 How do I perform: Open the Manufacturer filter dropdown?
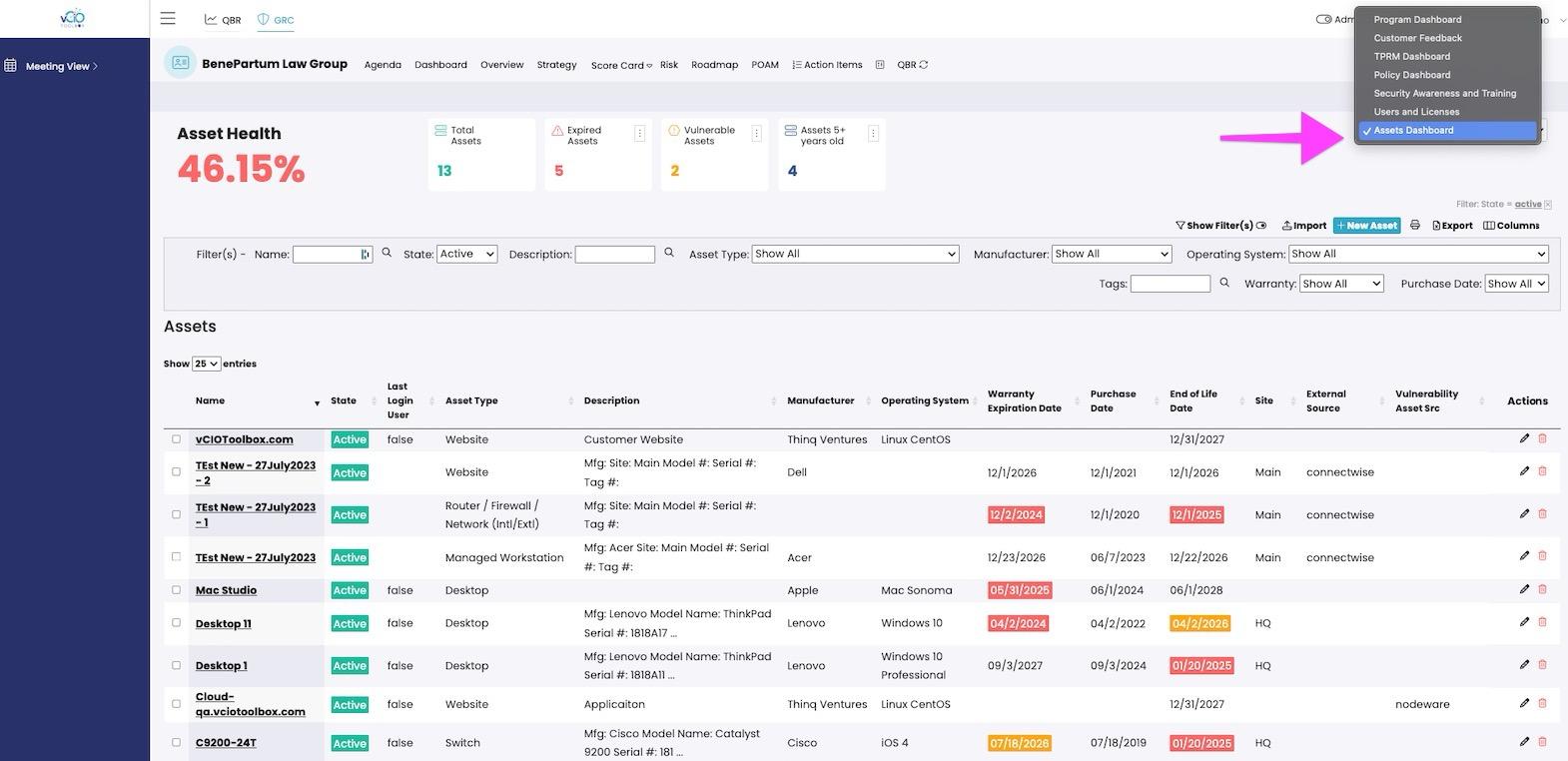[1112, 254]
